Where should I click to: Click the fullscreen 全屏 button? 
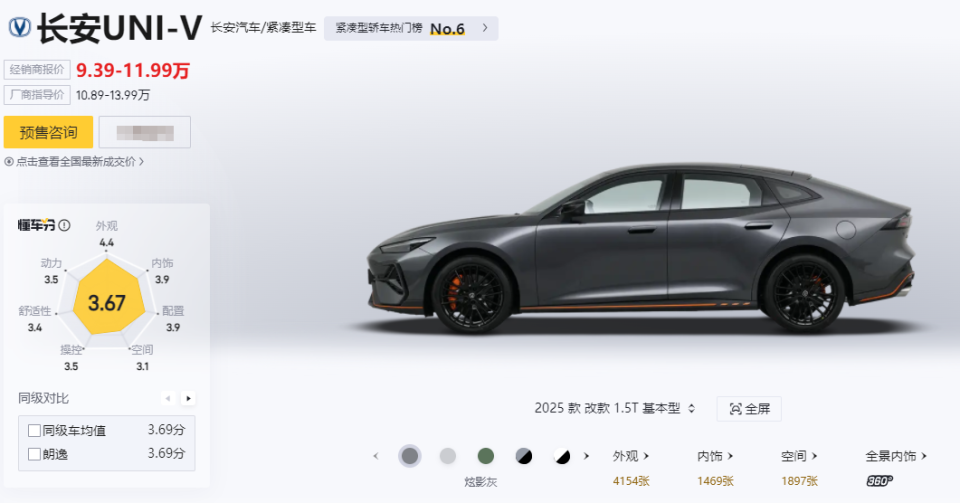point(749,409)
